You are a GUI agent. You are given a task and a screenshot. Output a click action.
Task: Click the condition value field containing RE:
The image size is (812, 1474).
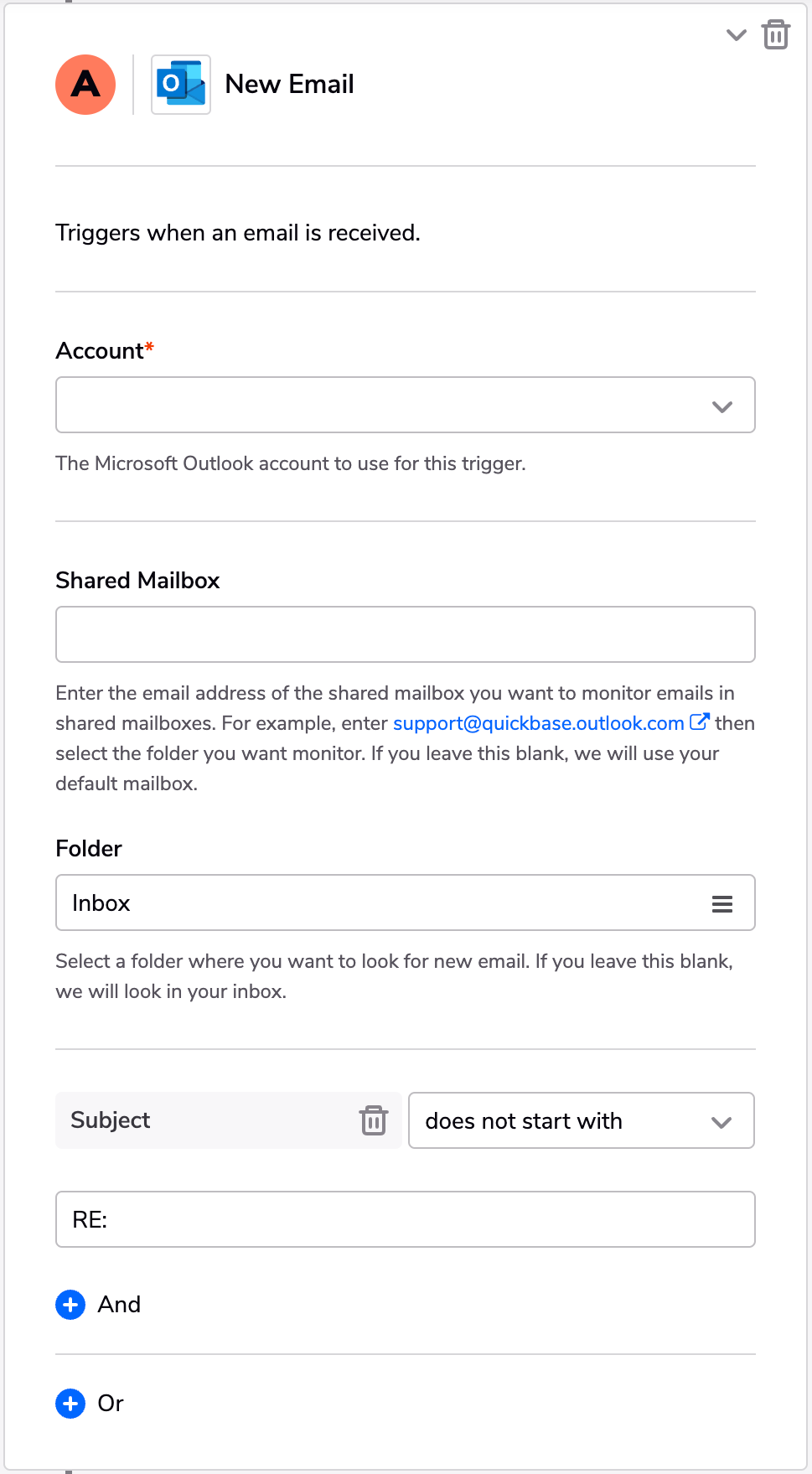(x=406, y=1219)
